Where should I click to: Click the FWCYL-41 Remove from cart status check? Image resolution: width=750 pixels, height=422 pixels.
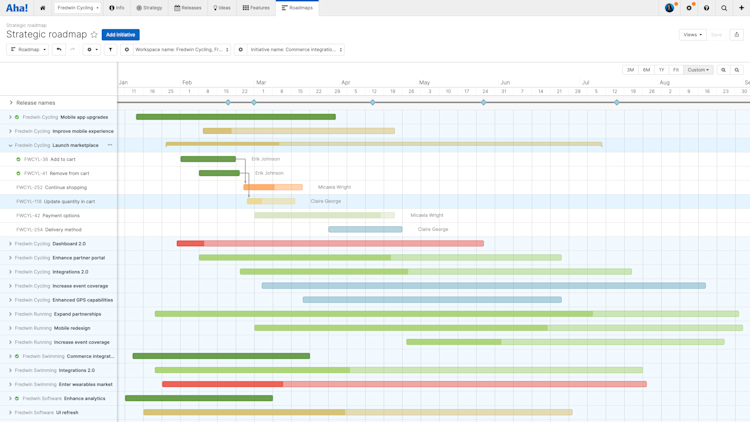pos(18,174)
